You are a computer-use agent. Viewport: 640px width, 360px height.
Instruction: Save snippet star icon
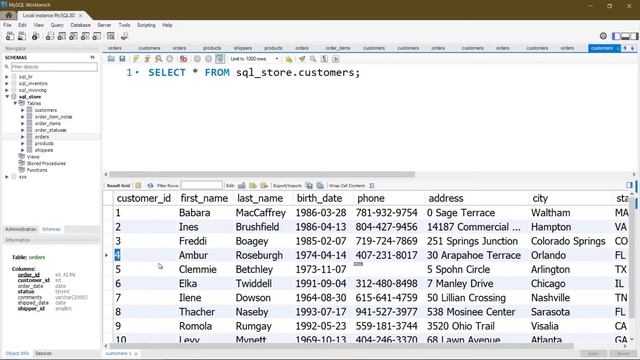289,59
